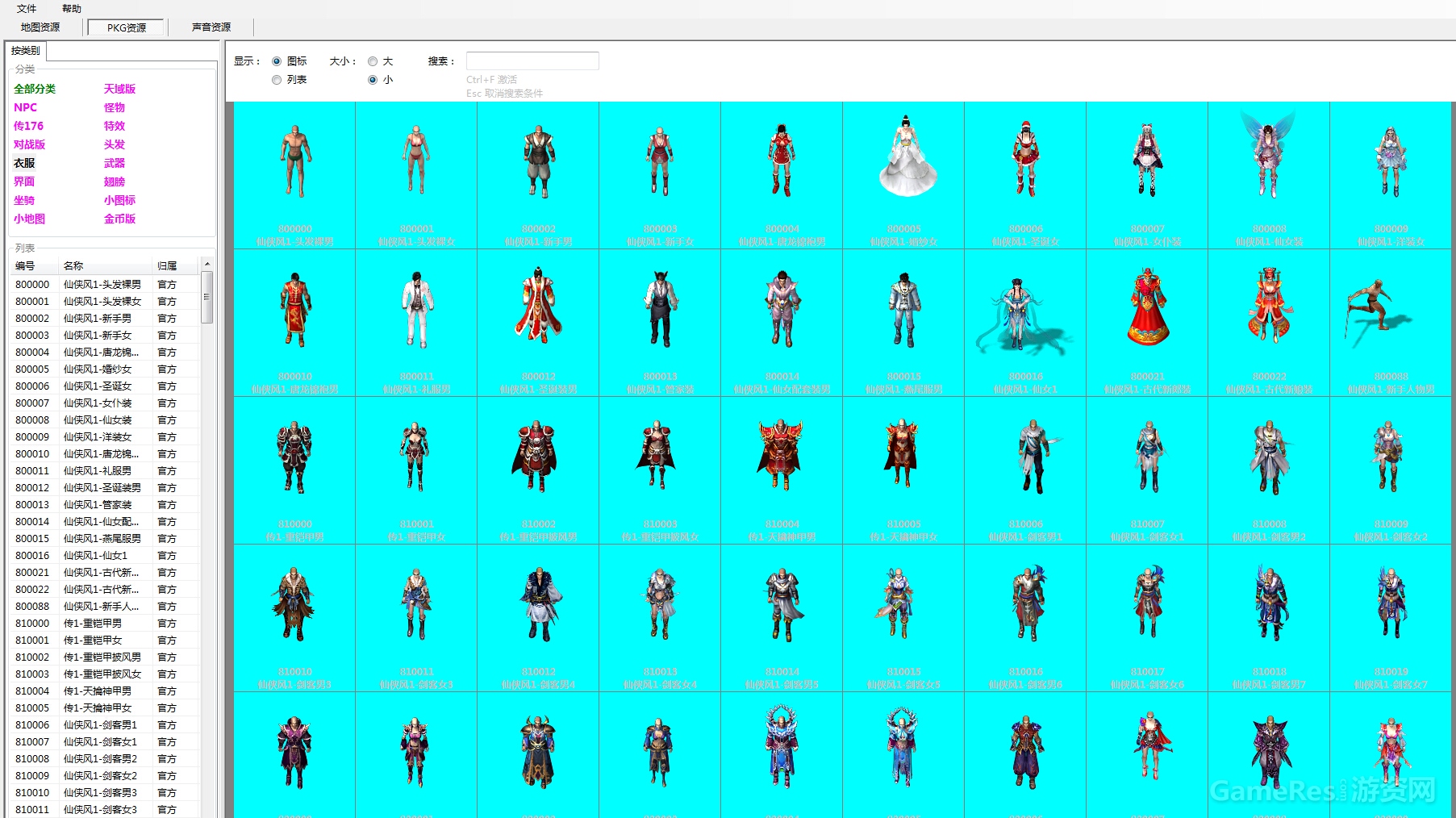Select running figure thumbnail 800088
The width and height of the screenshot is (1456, 818).
coord(1391,323)
